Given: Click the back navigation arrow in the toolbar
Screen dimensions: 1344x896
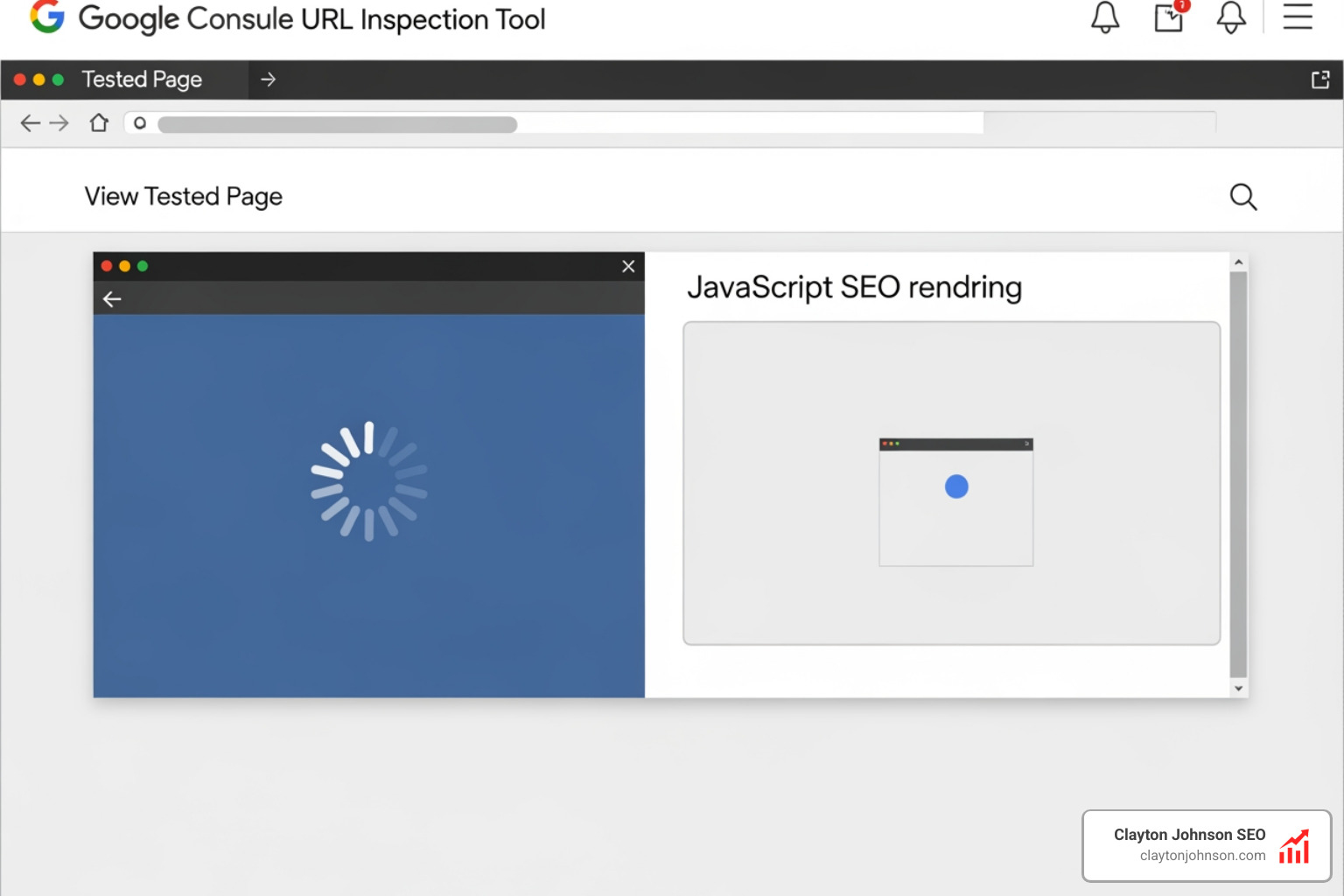Looking at the screenshot, I should 29,122.
